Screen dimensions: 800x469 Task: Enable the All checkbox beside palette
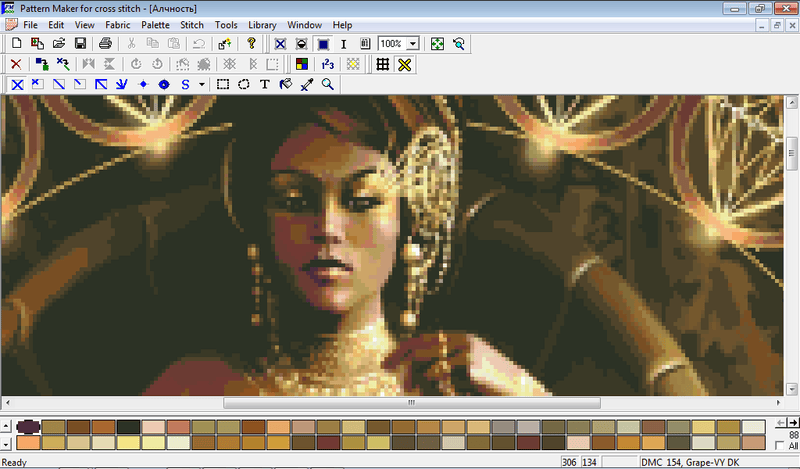click(x=780, y=446)
